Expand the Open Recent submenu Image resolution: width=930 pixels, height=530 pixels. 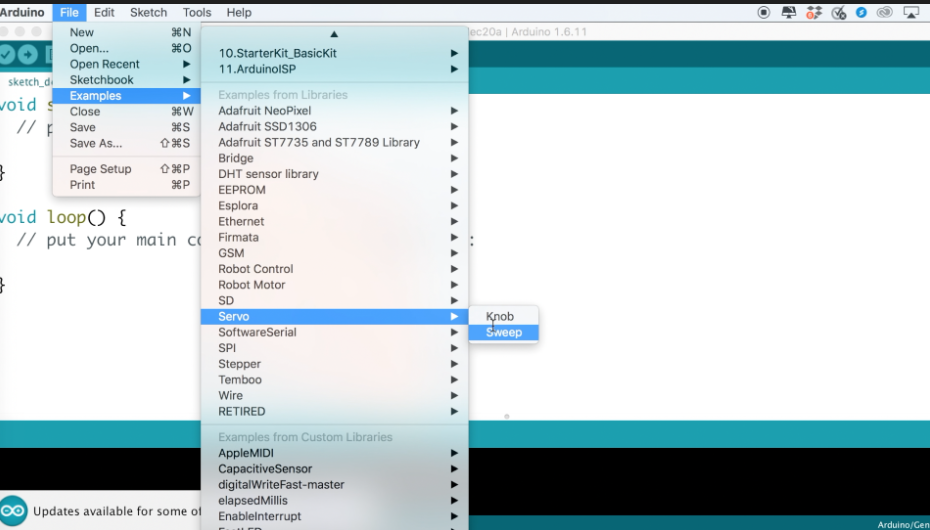126,64
